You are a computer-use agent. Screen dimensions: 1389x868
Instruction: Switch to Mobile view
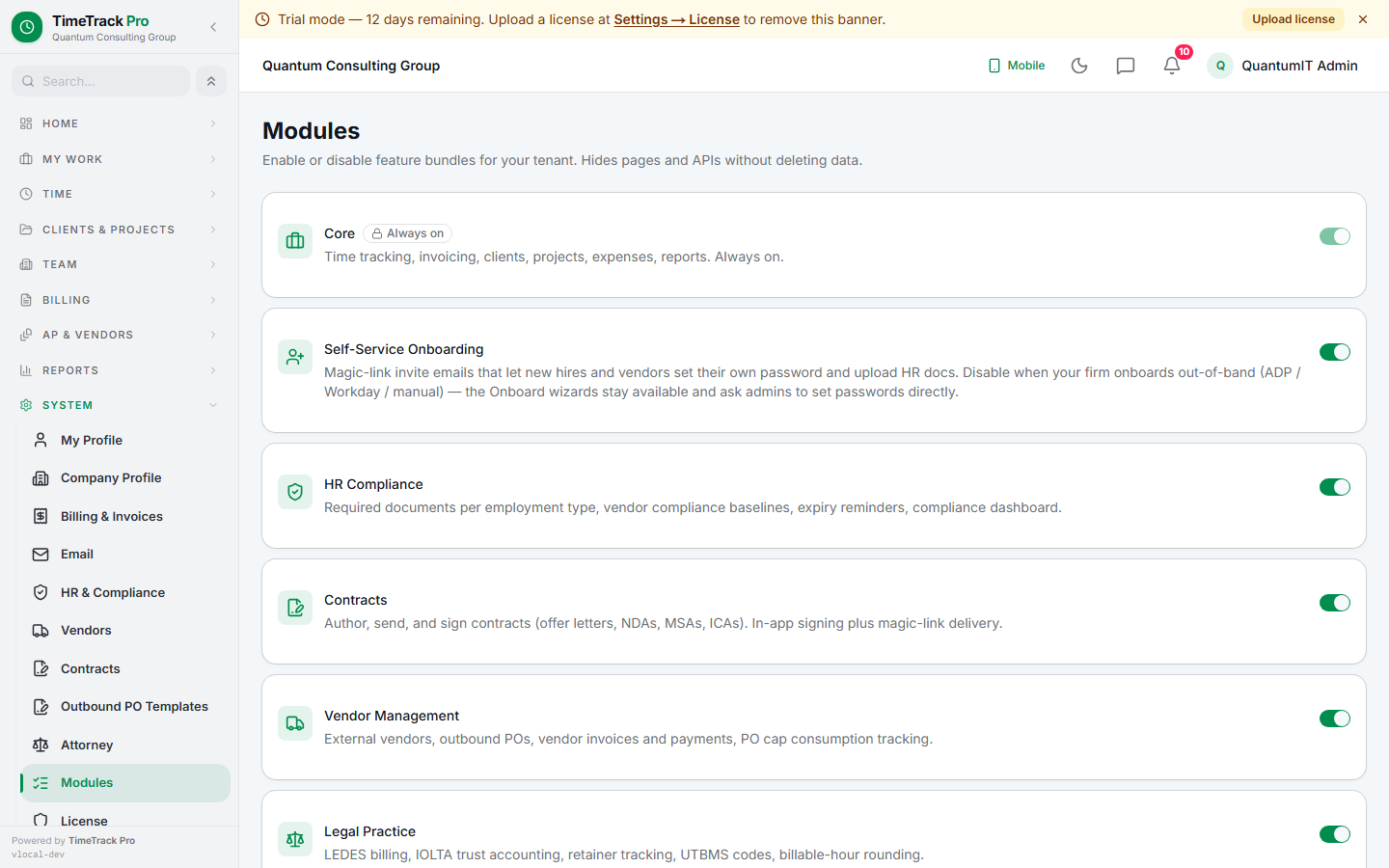[1017, 66]
